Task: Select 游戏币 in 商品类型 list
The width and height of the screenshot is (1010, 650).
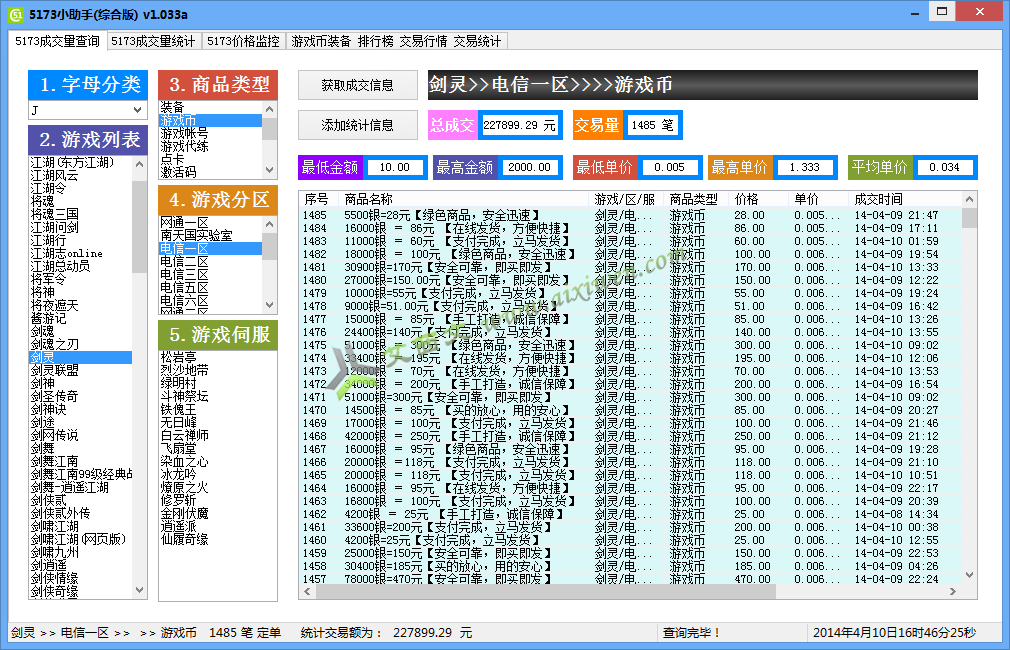Action: (x=211, y=120)
